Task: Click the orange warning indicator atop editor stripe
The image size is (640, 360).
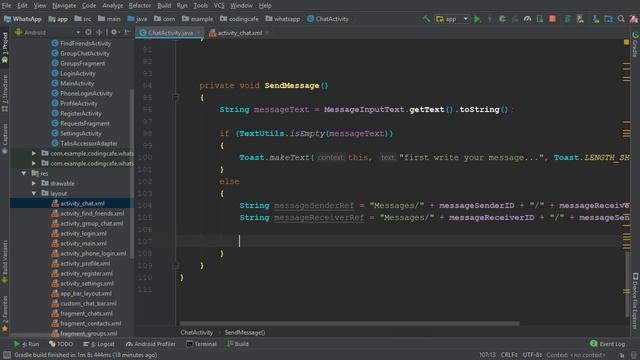Action: (x=627, y=42)
